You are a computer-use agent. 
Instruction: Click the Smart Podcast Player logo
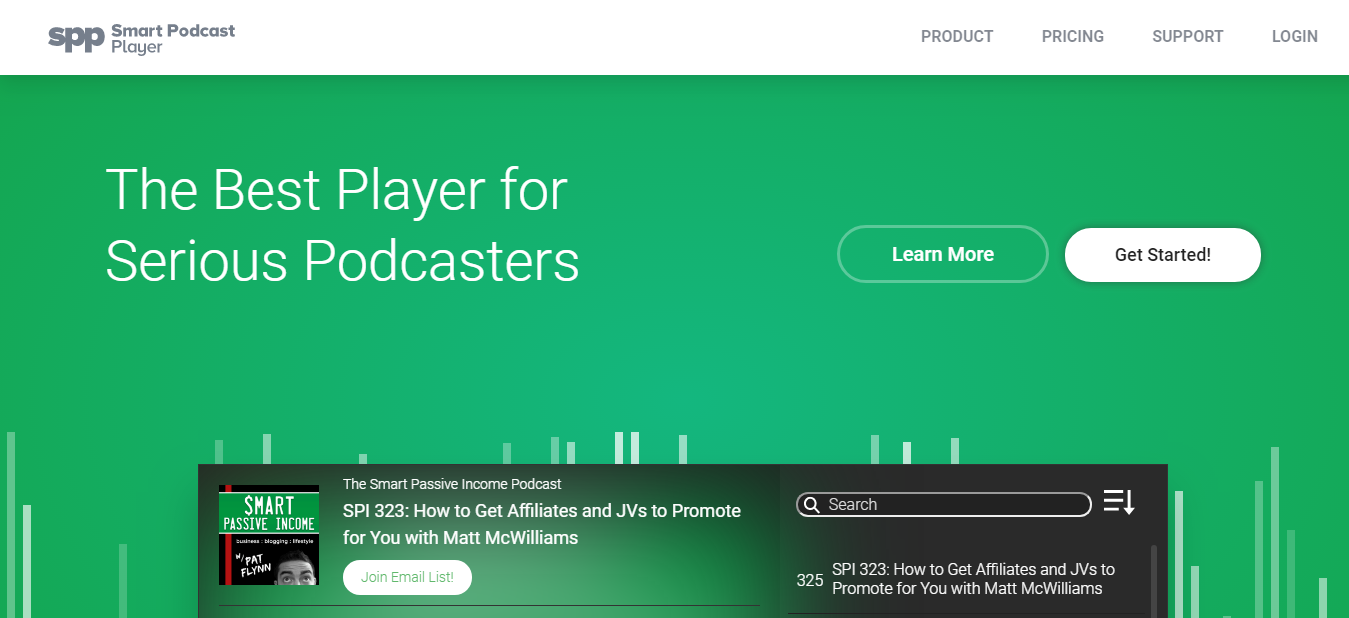pos(142,38)
